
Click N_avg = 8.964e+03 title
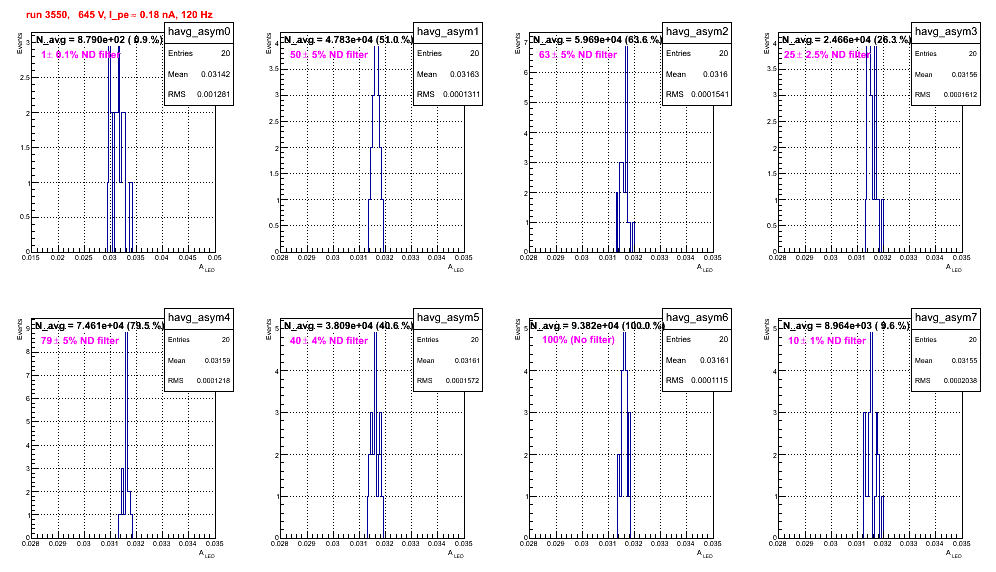point(845,325)
